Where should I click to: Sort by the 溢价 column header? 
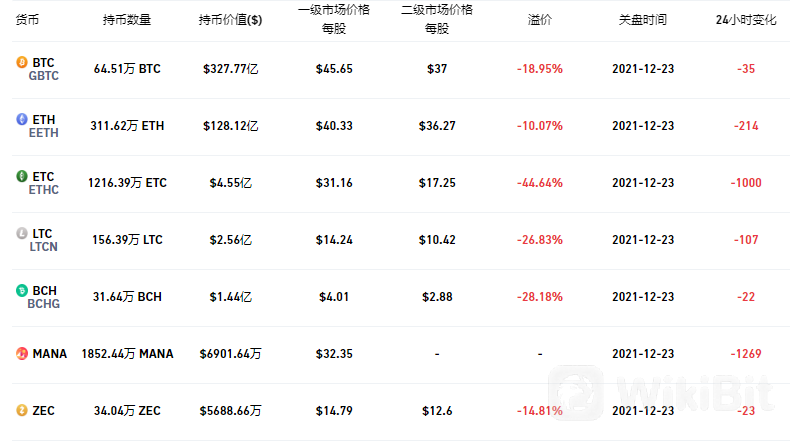click(539, 20)
